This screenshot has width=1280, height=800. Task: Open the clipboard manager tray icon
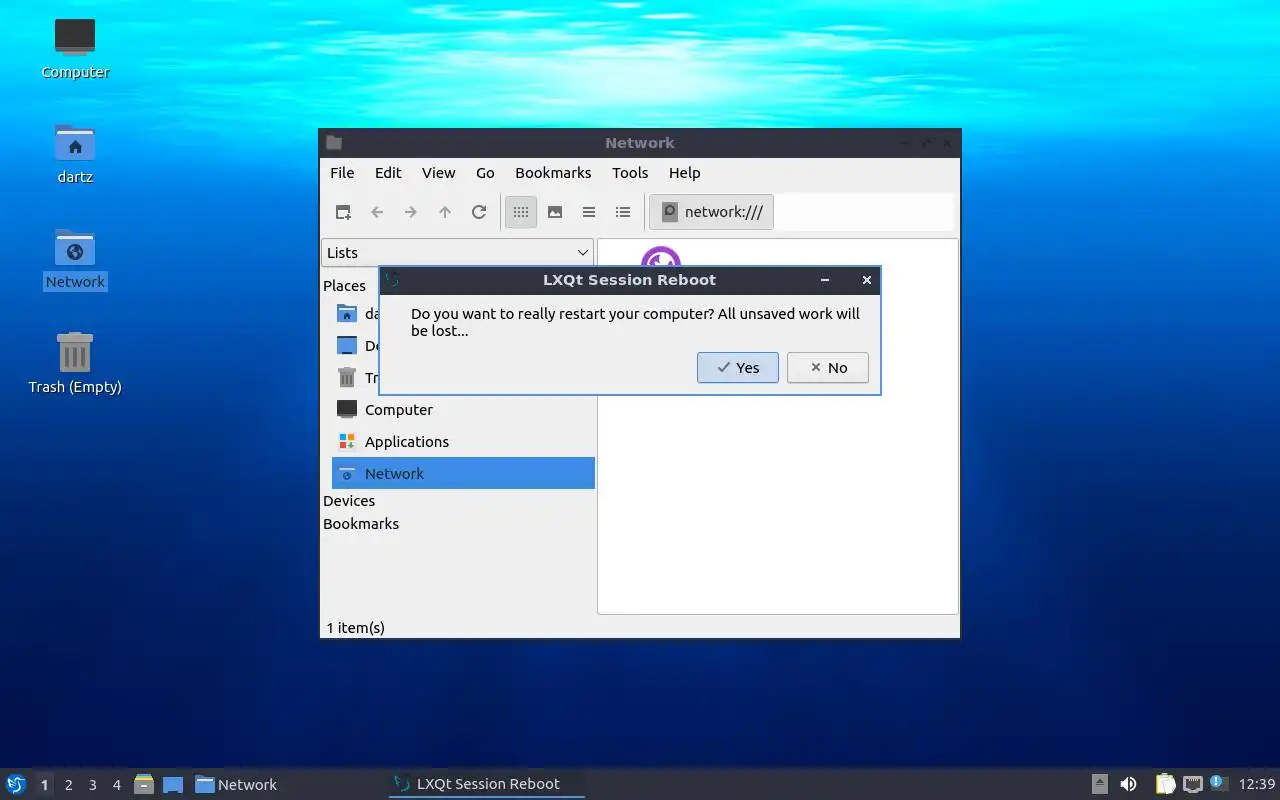tap(1166, 784)
